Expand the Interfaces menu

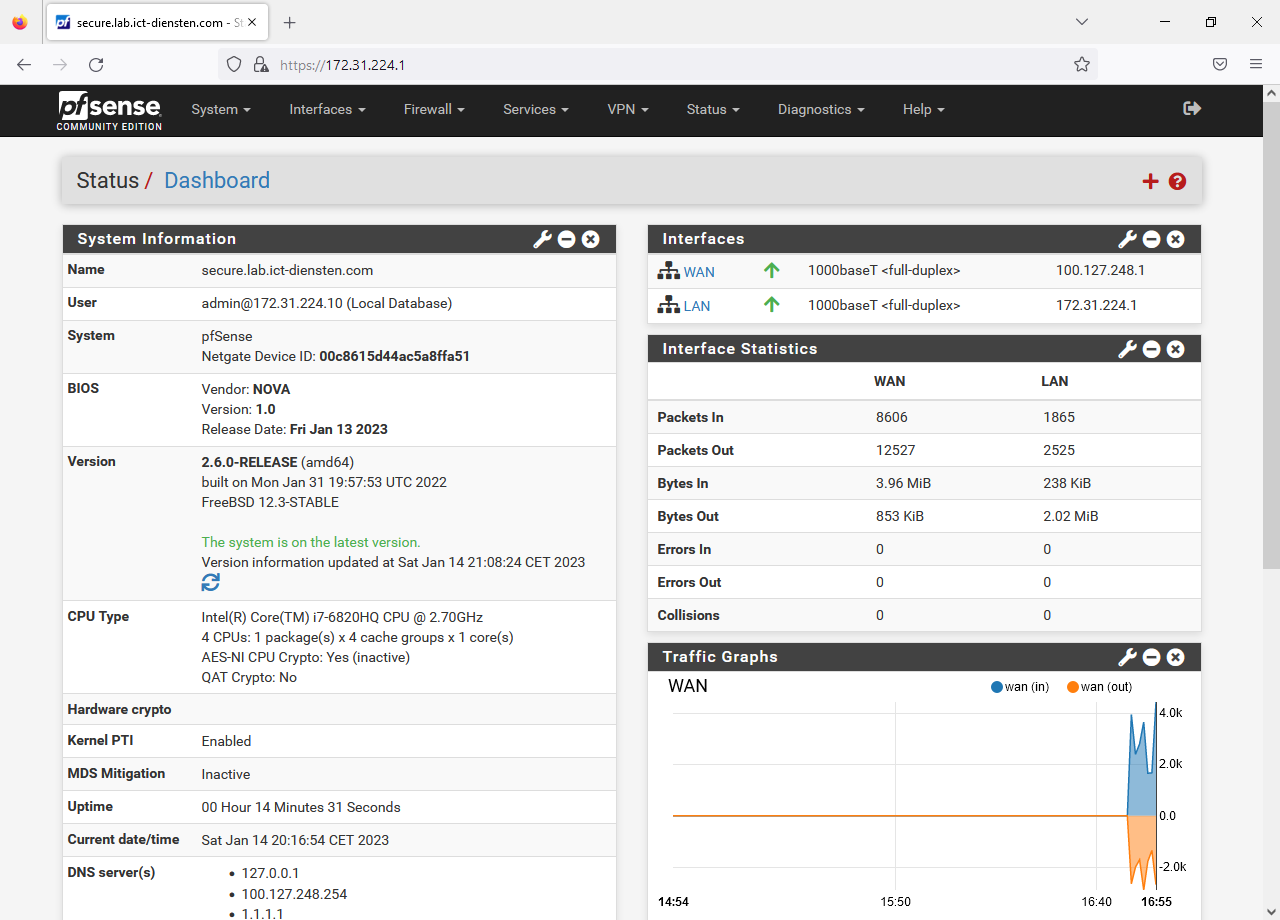click(327, 109)
